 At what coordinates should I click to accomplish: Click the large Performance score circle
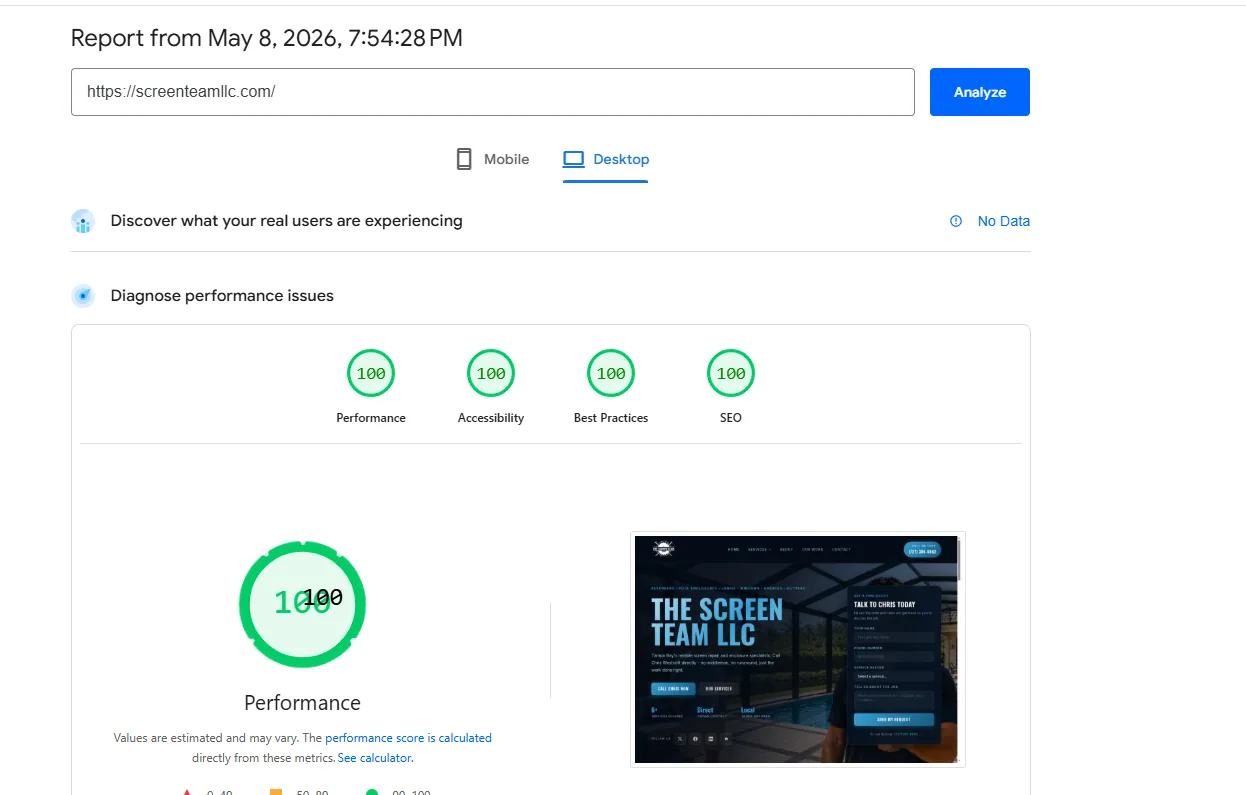point(302,604)
